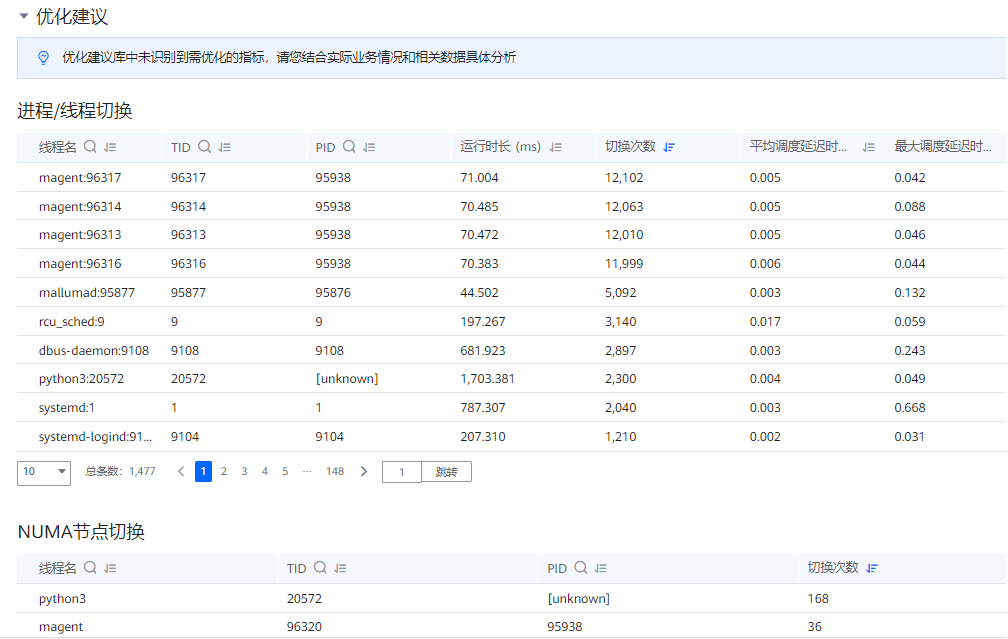Select the switch count 12,102

[624, 178]
